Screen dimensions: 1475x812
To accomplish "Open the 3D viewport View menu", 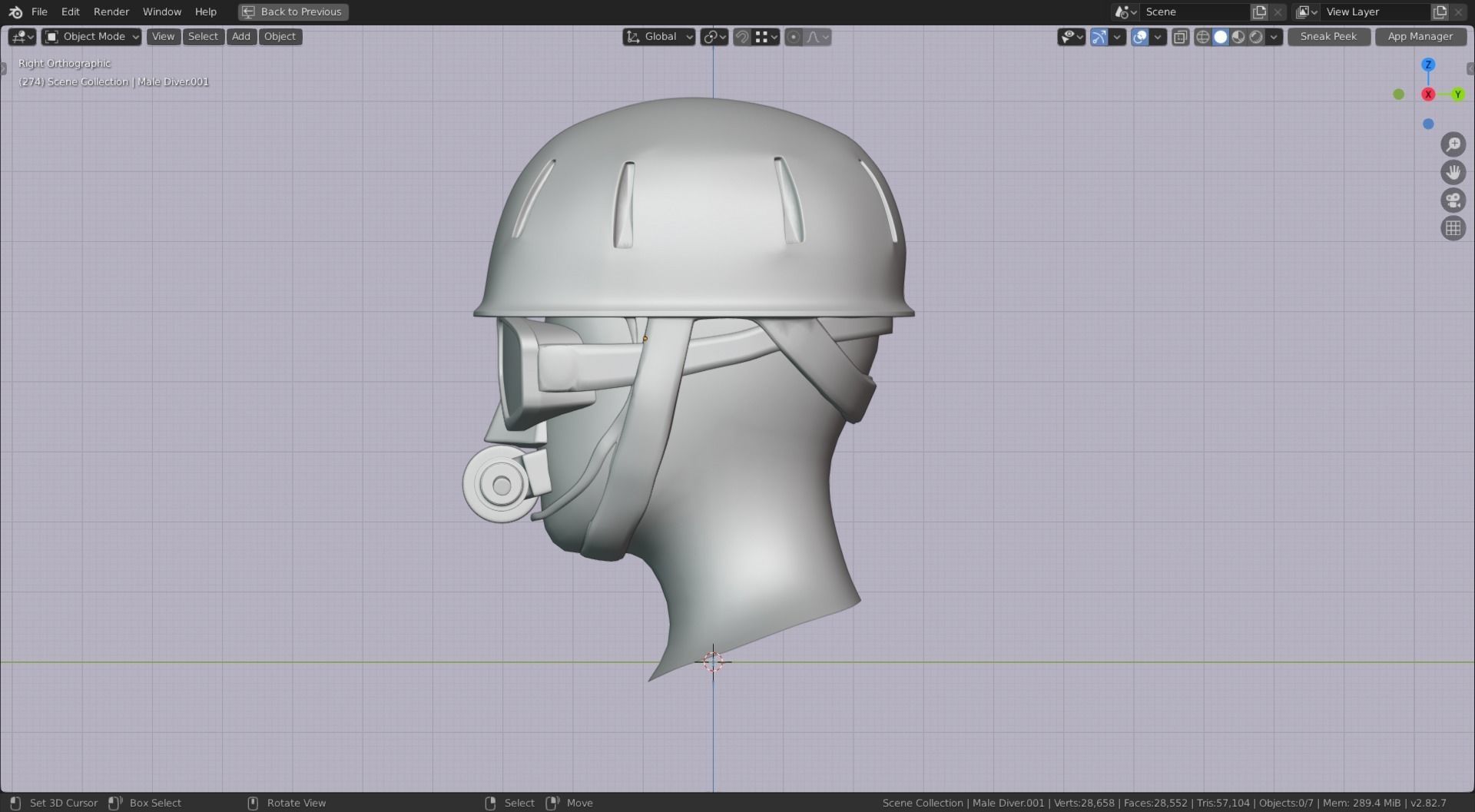I will [163, 36].
